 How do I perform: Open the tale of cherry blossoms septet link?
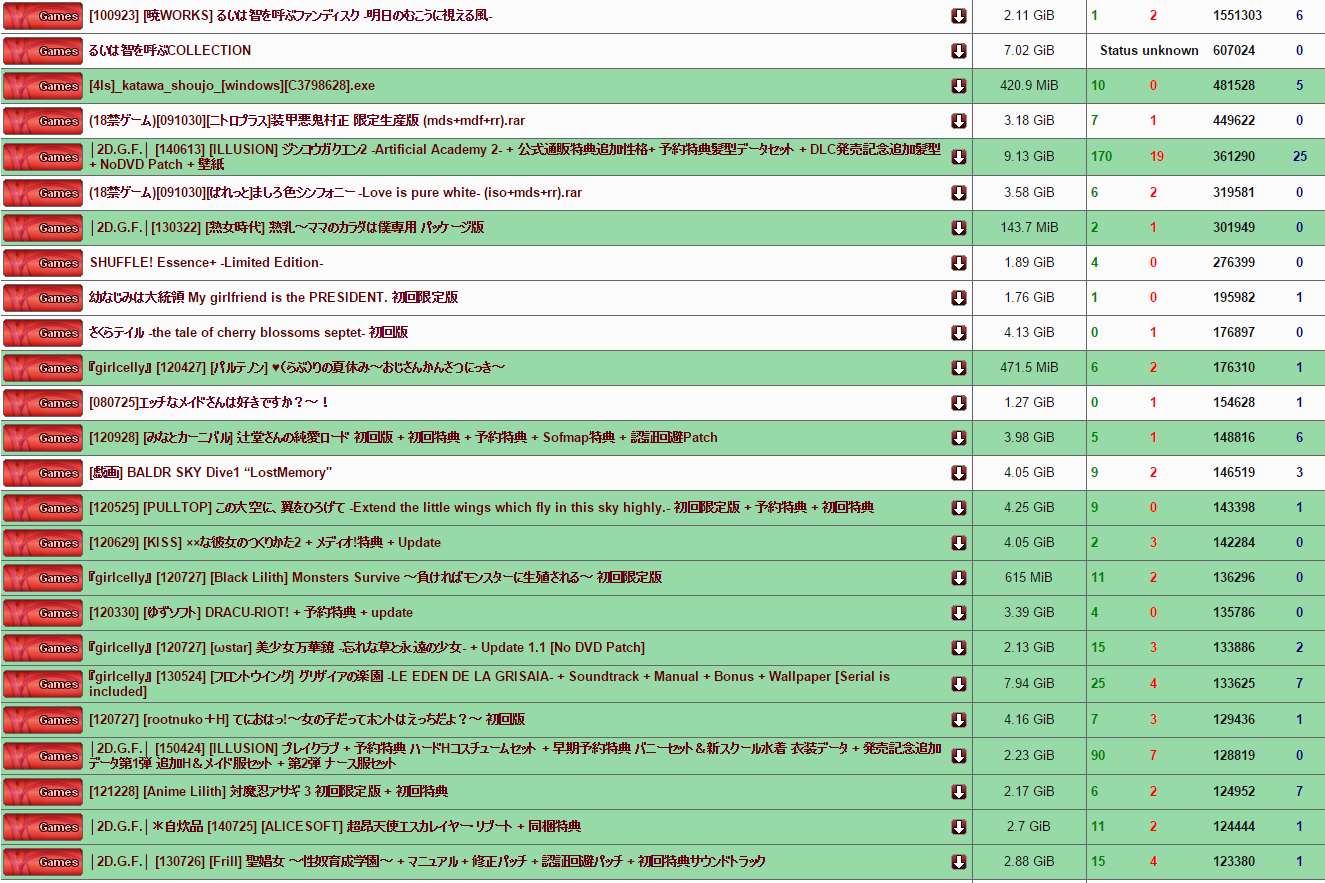(248, 332)
